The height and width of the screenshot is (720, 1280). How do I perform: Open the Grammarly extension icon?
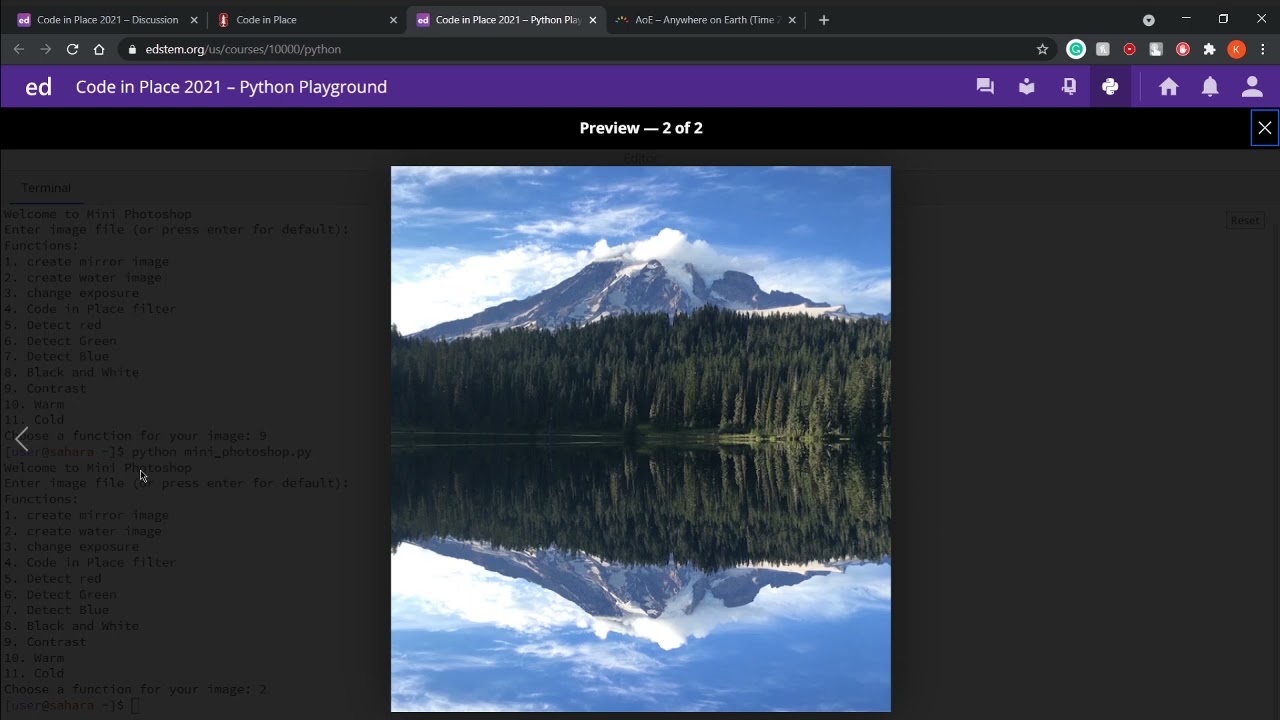[1076, 49]
